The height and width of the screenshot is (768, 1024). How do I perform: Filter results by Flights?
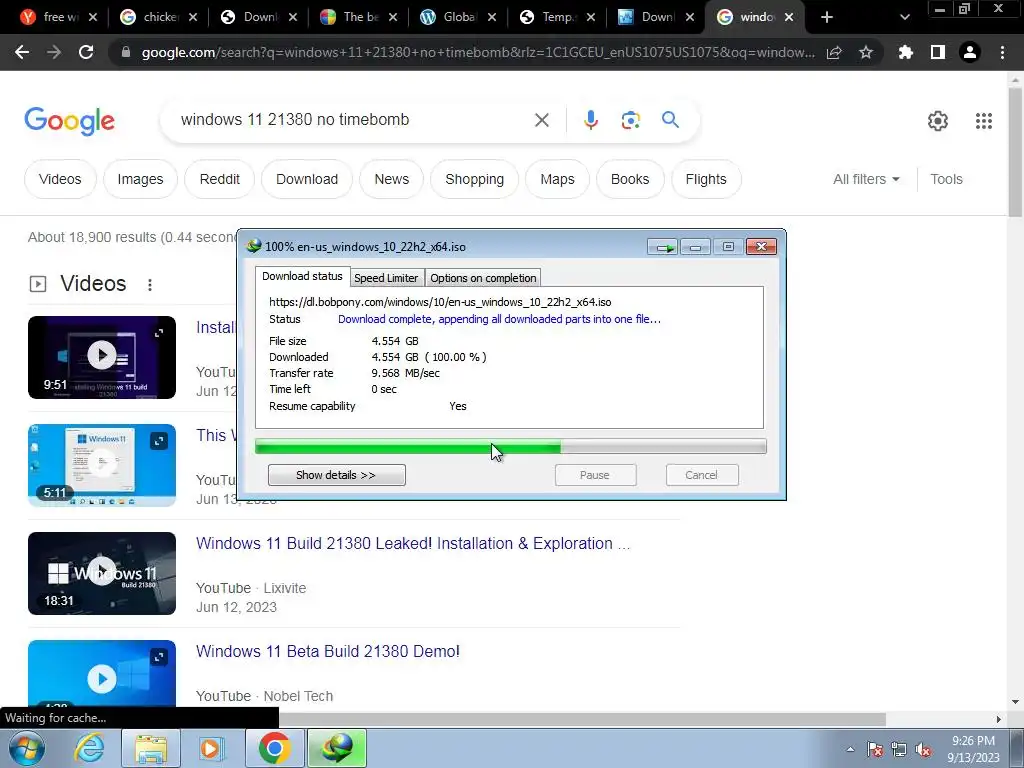tap(706, 179)
